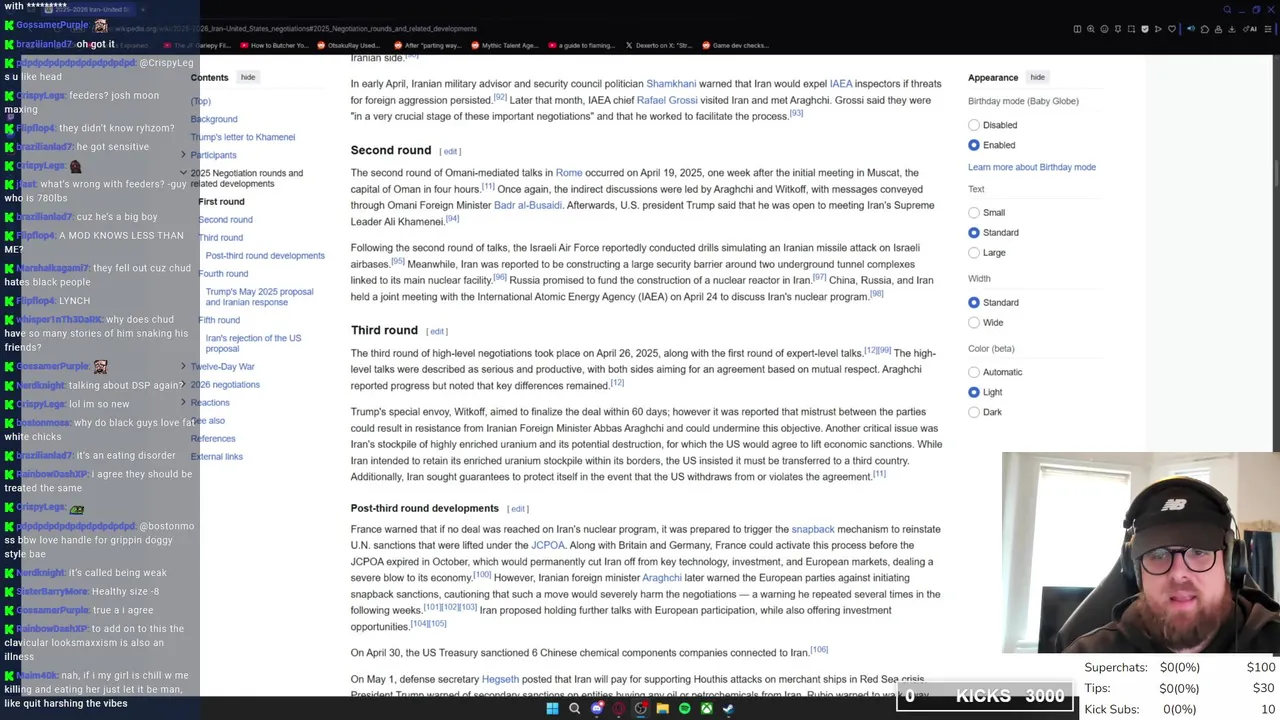
Task: Edit Post-third round developments section
Action: point(518,509)
